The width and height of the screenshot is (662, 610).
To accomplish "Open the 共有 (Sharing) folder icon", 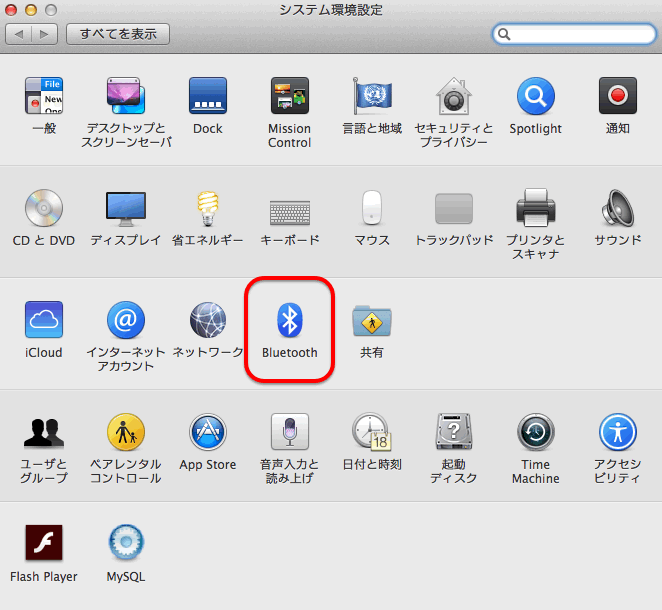I will pyautogui.click(x=371, y=321).
